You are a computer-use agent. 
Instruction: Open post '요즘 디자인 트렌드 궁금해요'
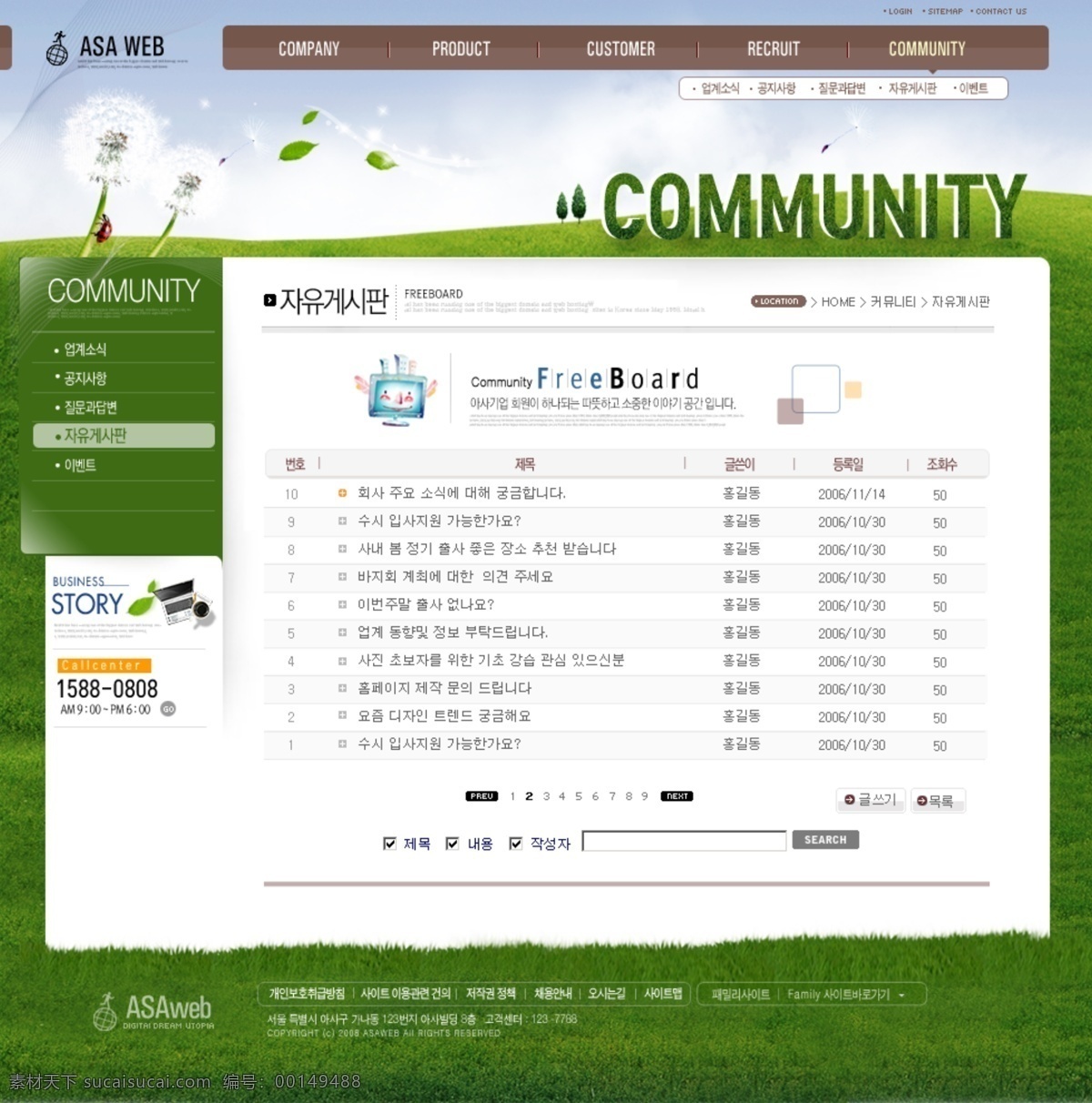point(444,716)
